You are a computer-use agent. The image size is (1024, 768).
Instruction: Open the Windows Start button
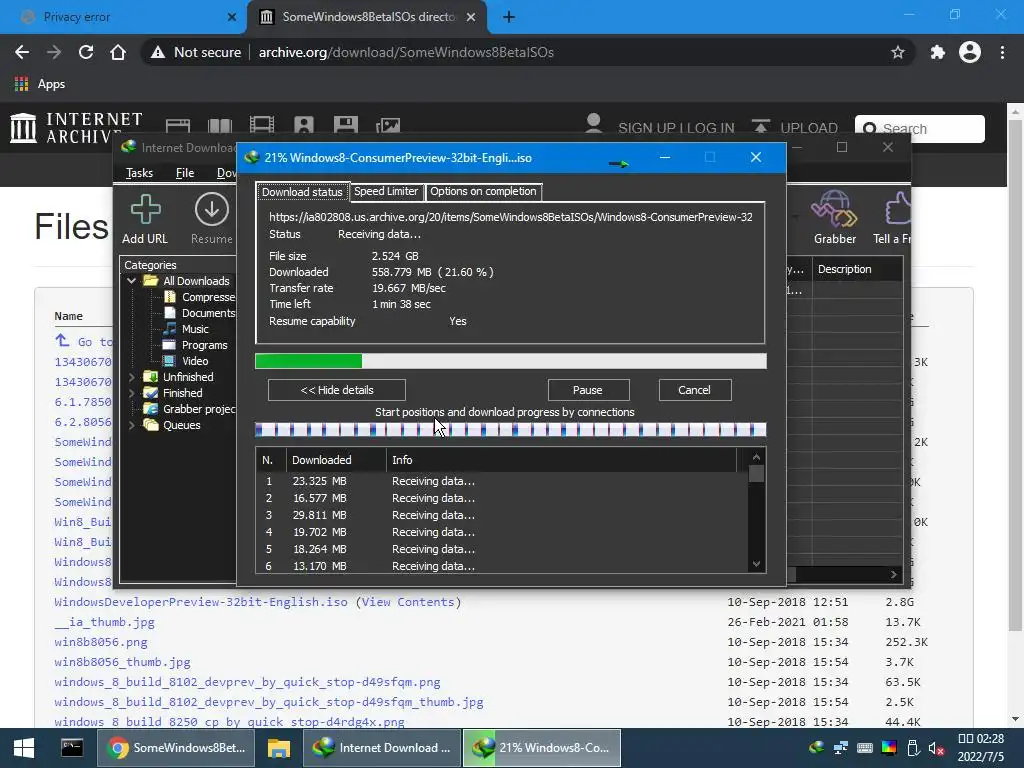24,748
